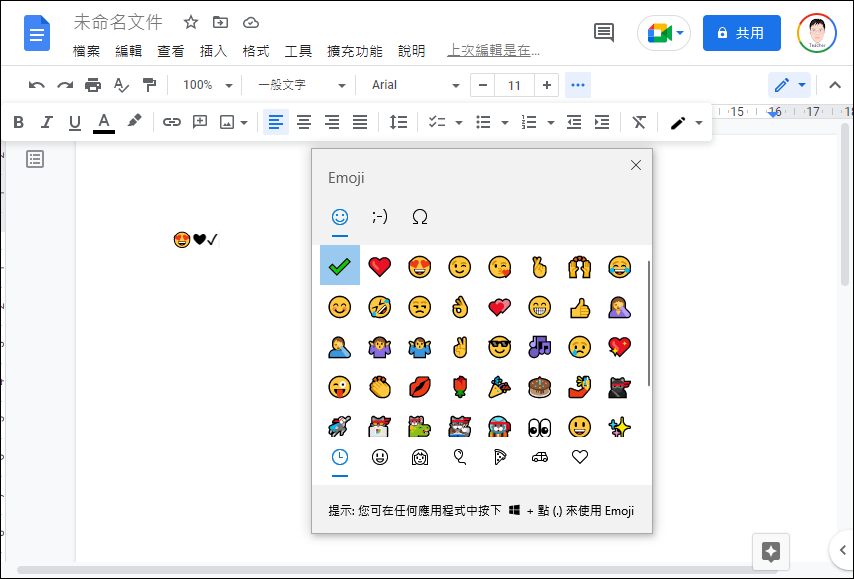854x579 pixels.
Task: Open the 插入 menu
Action: tap(213, 51)
